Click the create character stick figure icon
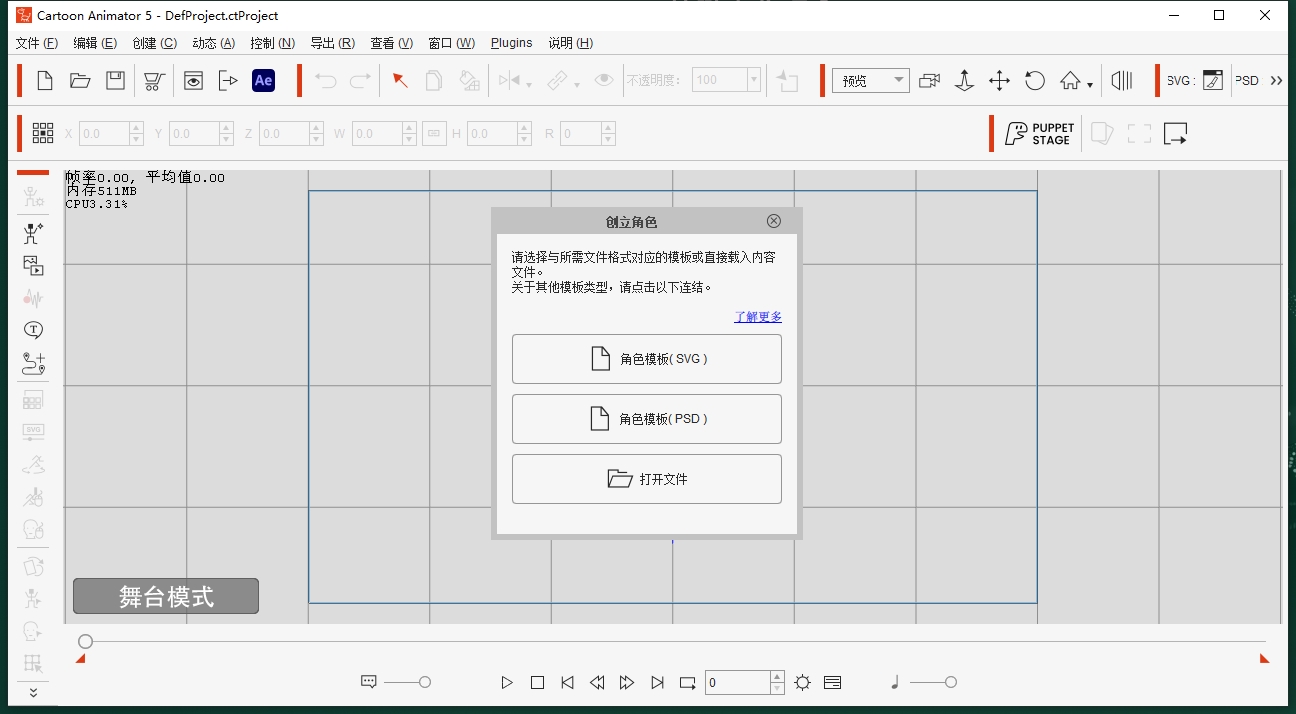The image size is (1296, 714). pos(33,233)
